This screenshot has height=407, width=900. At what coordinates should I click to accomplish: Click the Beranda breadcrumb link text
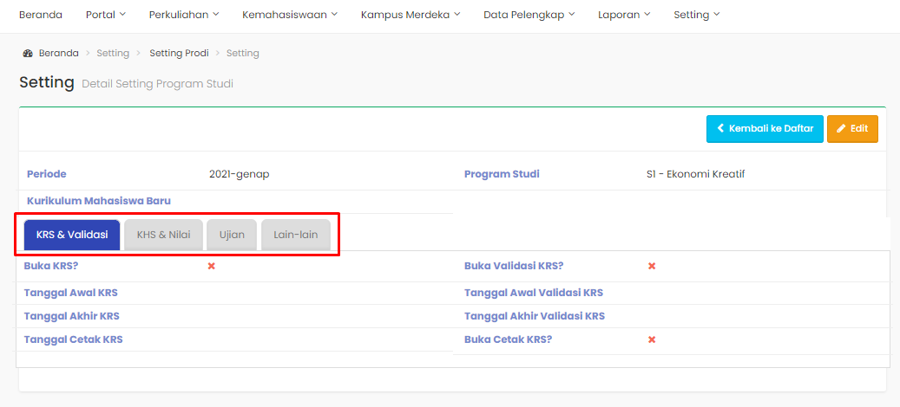pyautogui.click(x=58, y=53)
